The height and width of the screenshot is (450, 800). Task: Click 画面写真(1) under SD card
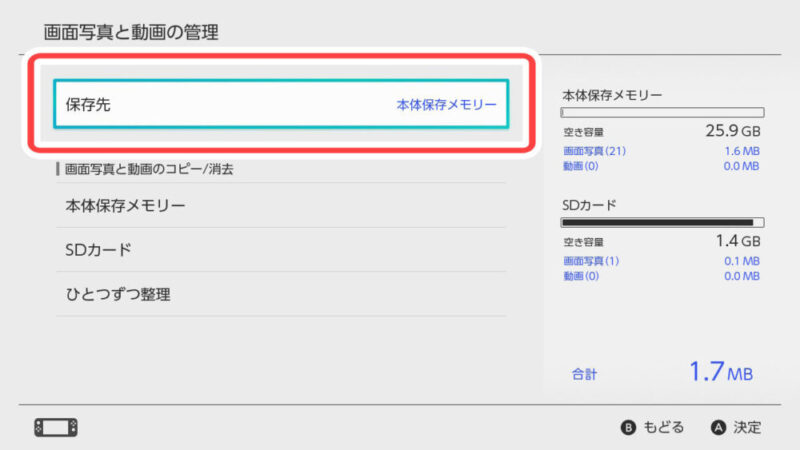(592, 260)
